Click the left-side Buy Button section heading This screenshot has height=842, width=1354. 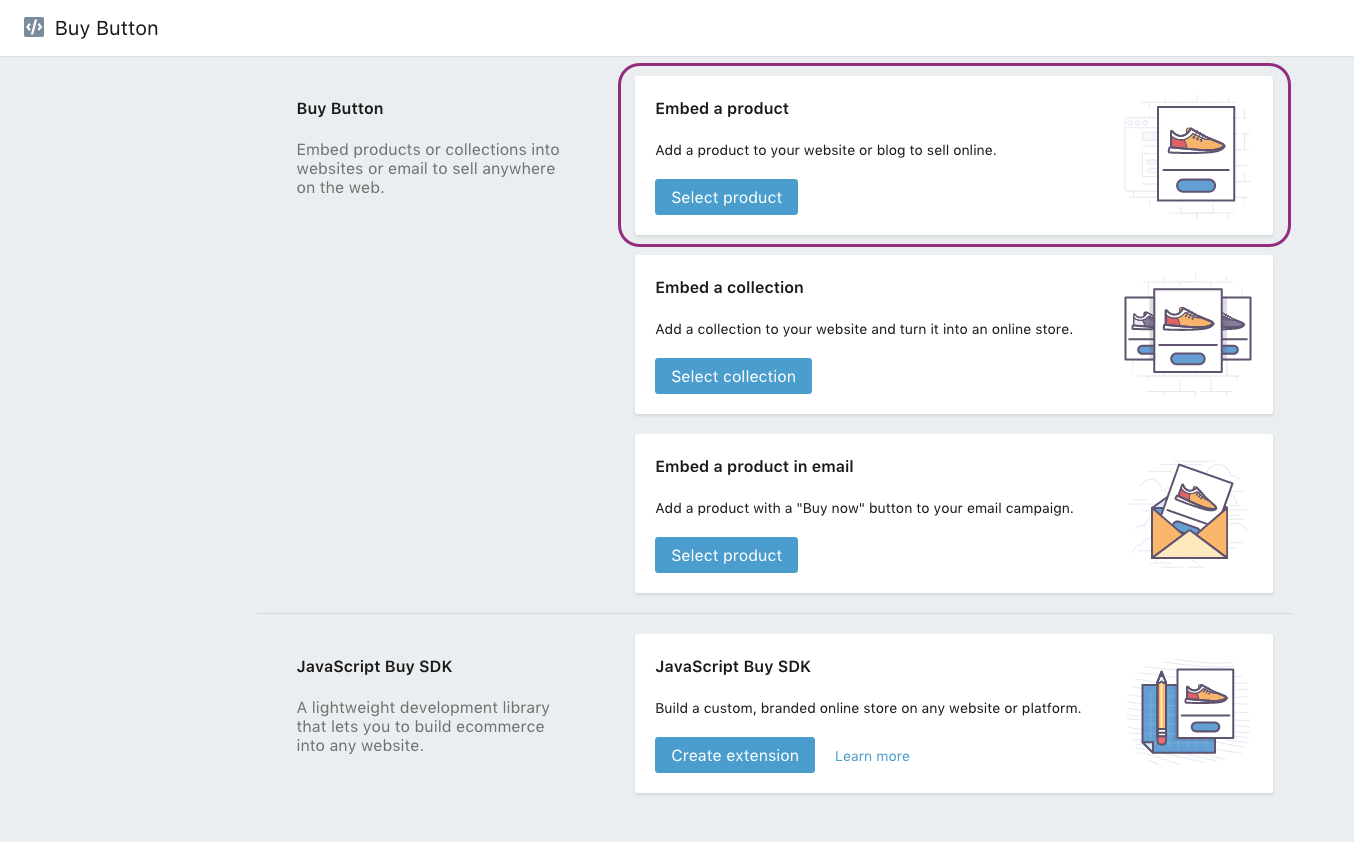(x=340, y=108)
